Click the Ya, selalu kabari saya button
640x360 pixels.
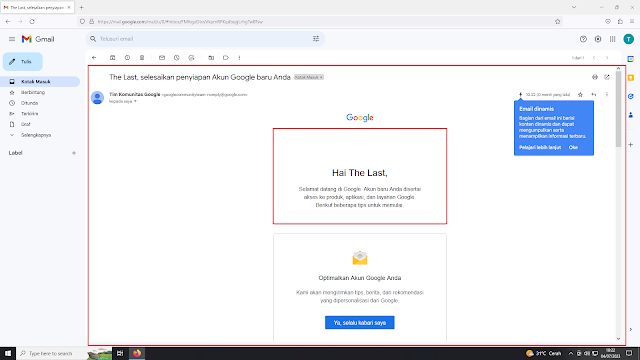pyautogui.click(x=360, y=322)
